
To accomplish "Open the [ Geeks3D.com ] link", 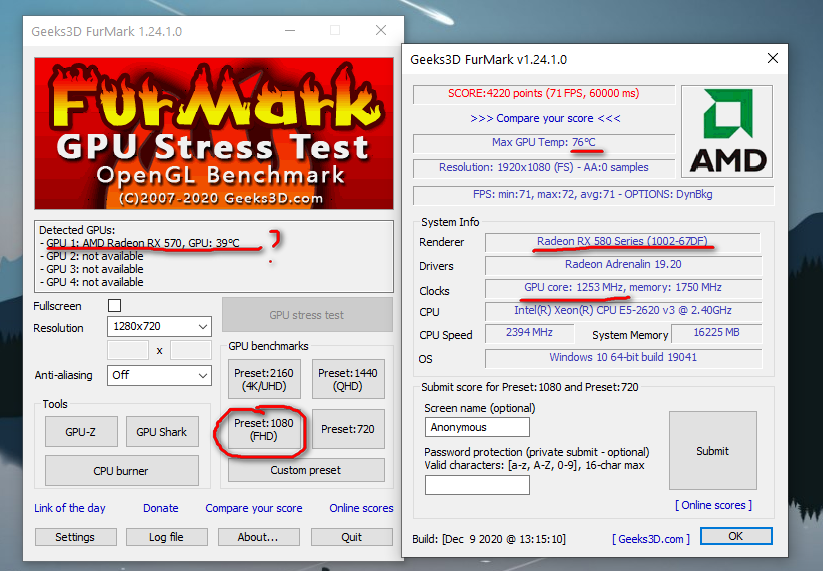I will pyautogui.click(x=651, y=539).
